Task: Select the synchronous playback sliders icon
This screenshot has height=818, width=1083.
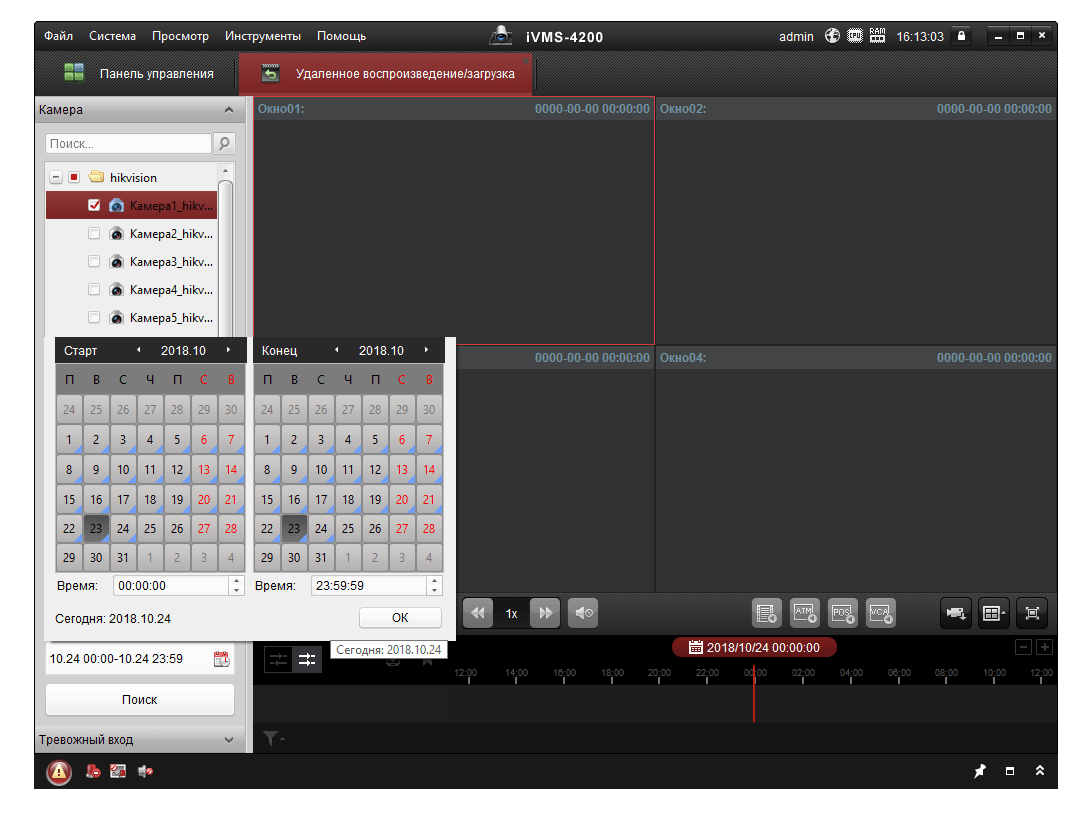Action: (278, 660)
